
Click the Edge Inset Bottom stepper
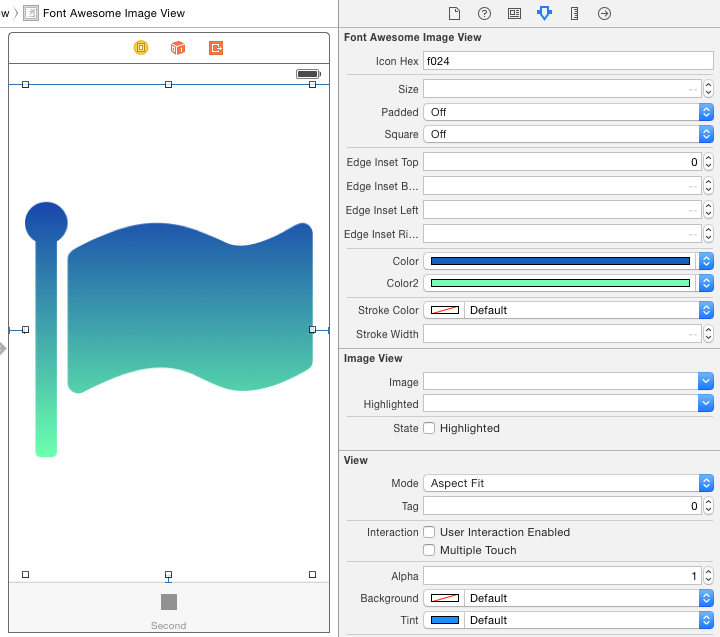click(x=708, y=186)
